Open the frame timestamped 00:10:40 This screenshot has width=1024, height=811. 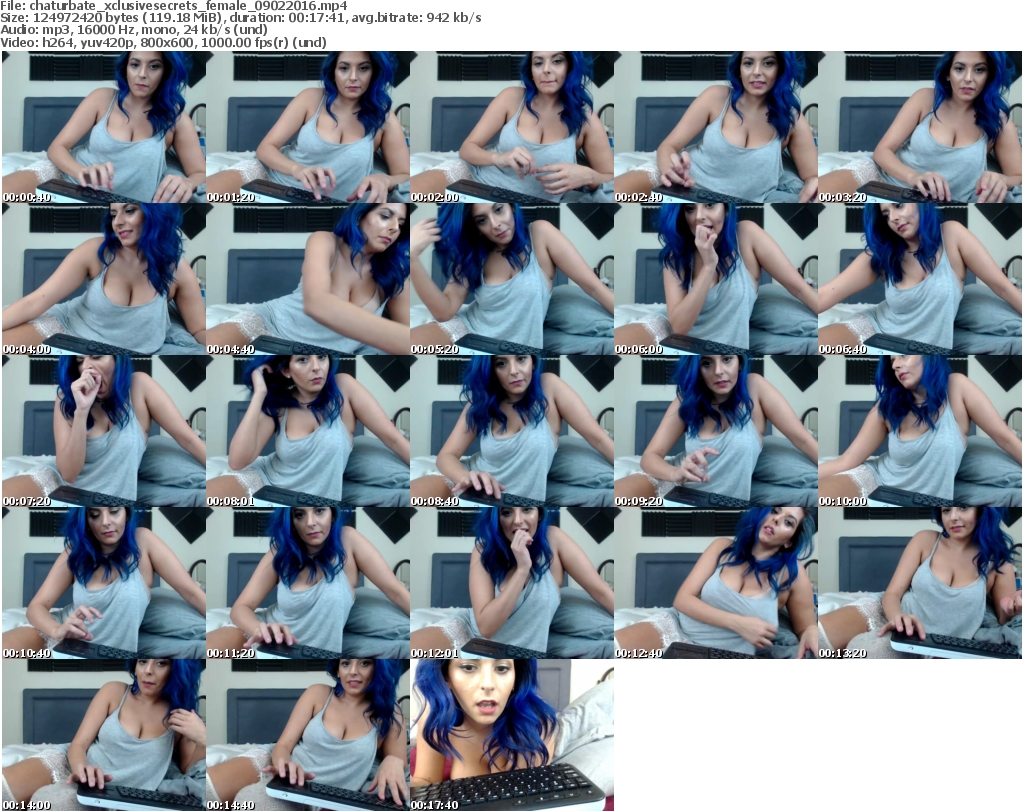tap(104, 583)
